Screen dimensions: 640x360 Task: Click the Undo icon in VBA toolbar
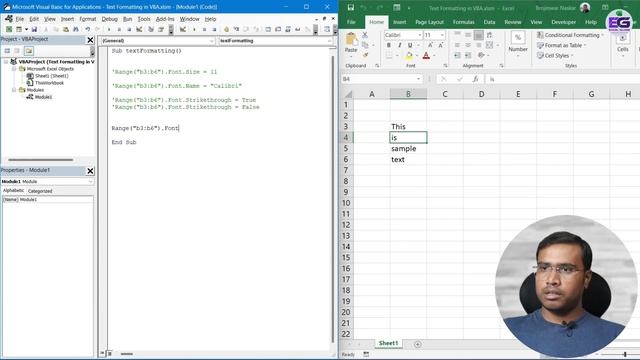click(87, 29)
